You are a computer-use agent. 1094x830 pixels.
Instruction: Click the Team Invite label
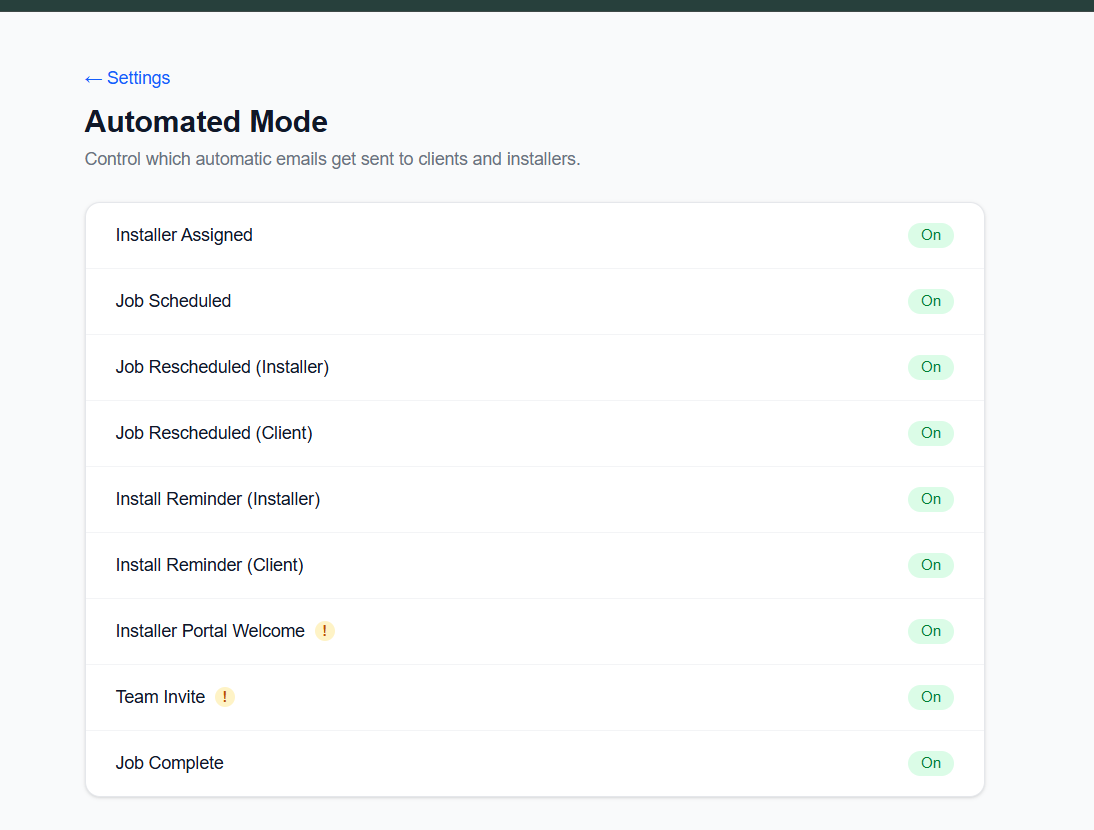coord(160,697)
